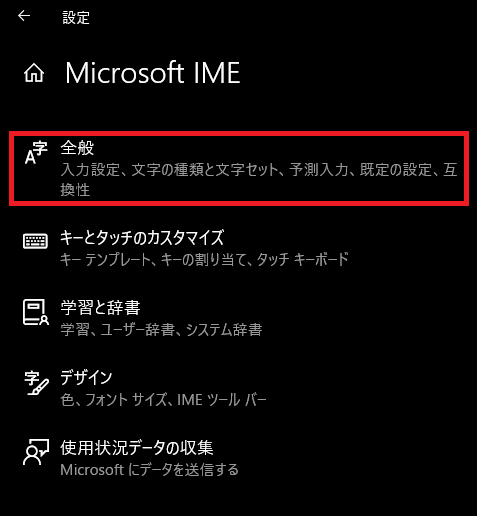This screenshot has width=477, height=516.
Task: Go to Settings home via house icon
Action: pos(34,73)
